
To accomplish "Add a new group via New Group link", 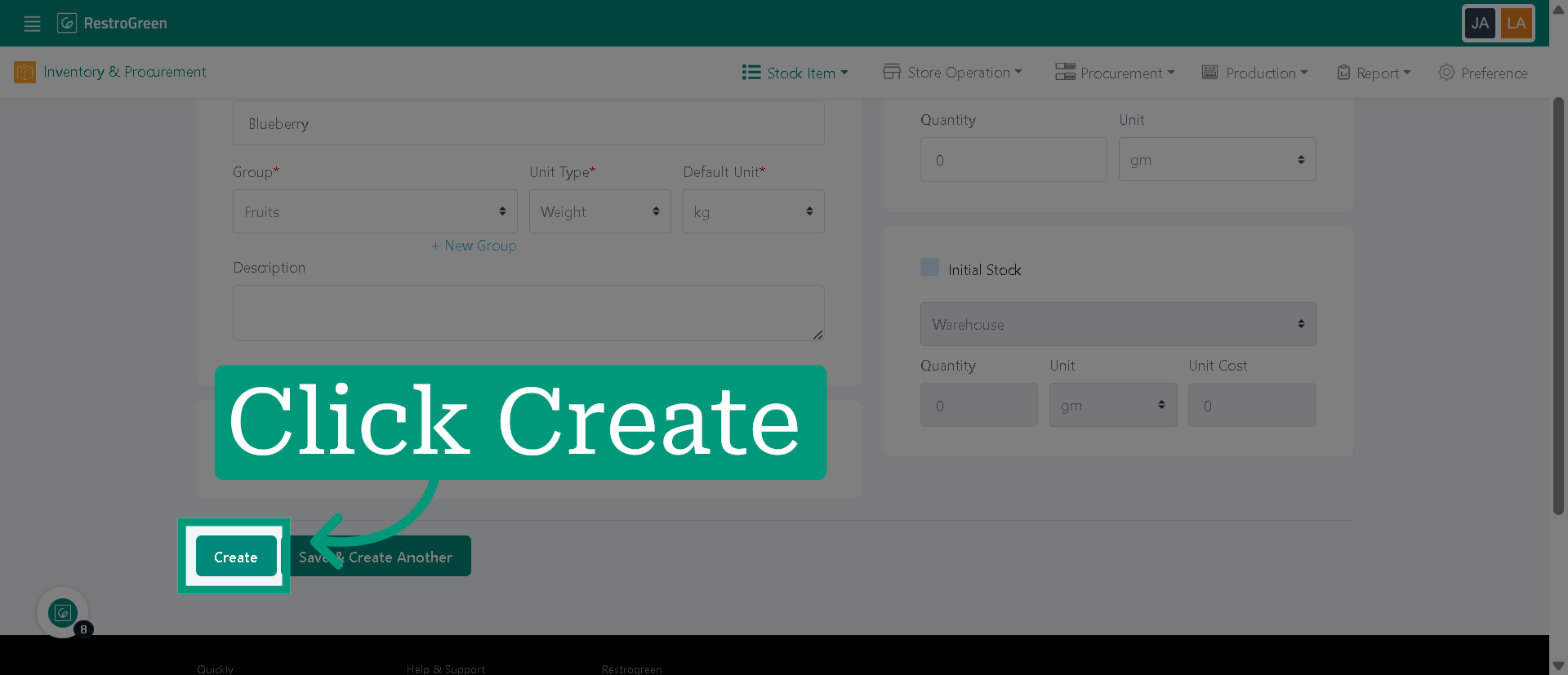I will [x=474, y=246].
